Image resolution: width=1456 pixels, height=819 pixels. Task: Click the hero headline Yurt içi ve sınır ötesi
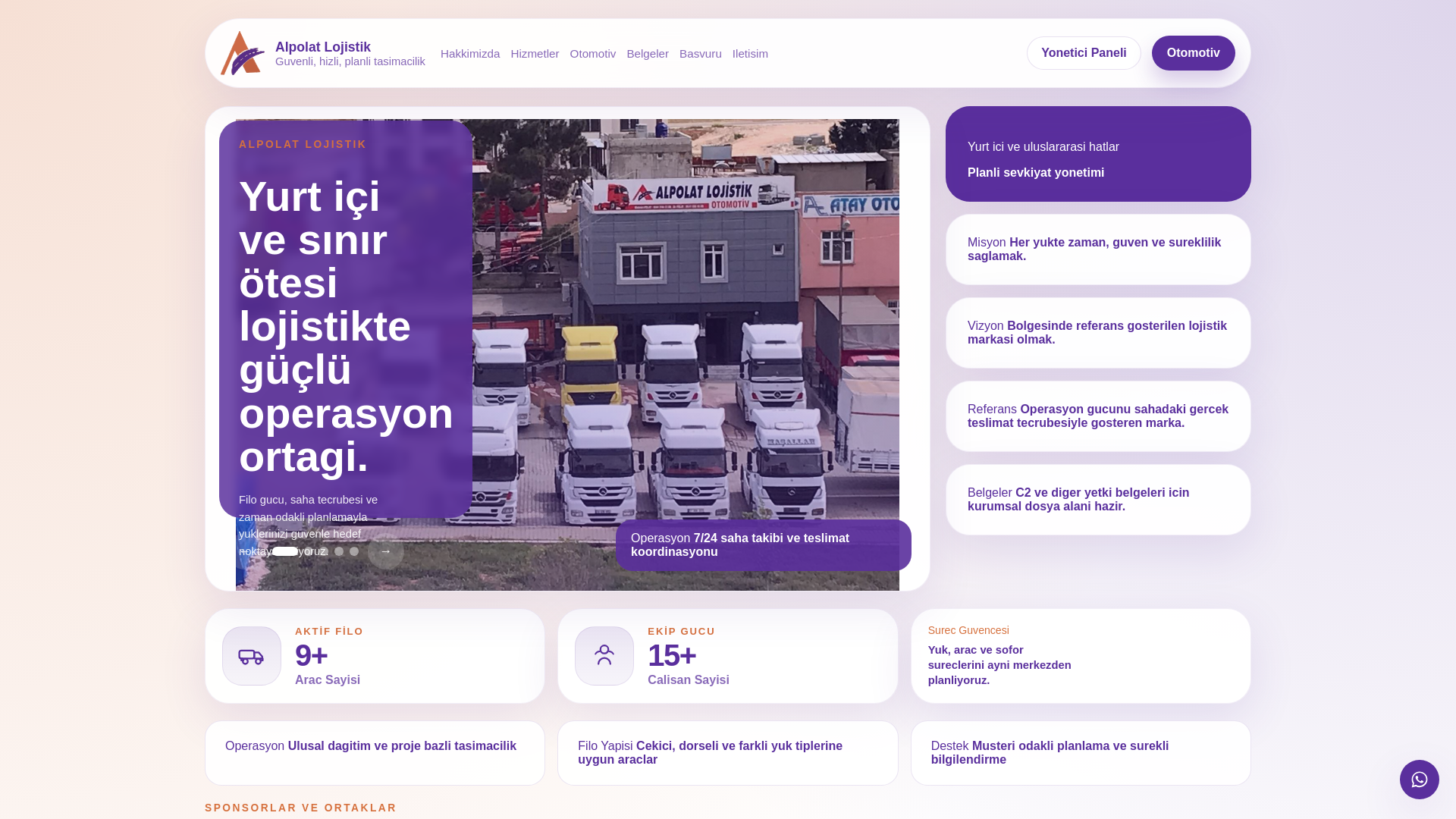tap(346, 326)
